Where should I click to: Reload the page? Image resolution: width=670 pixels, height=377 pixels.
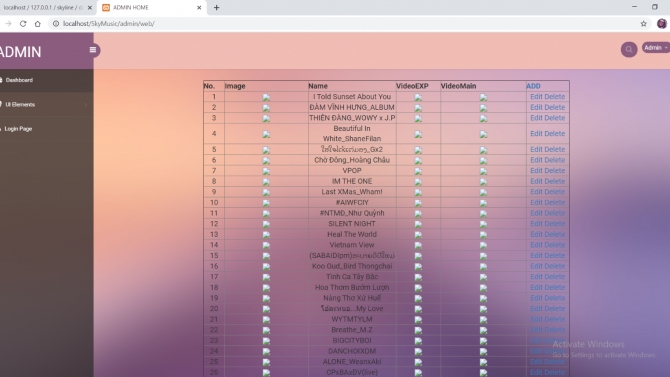pyautogui.click(x=23, y=24)
